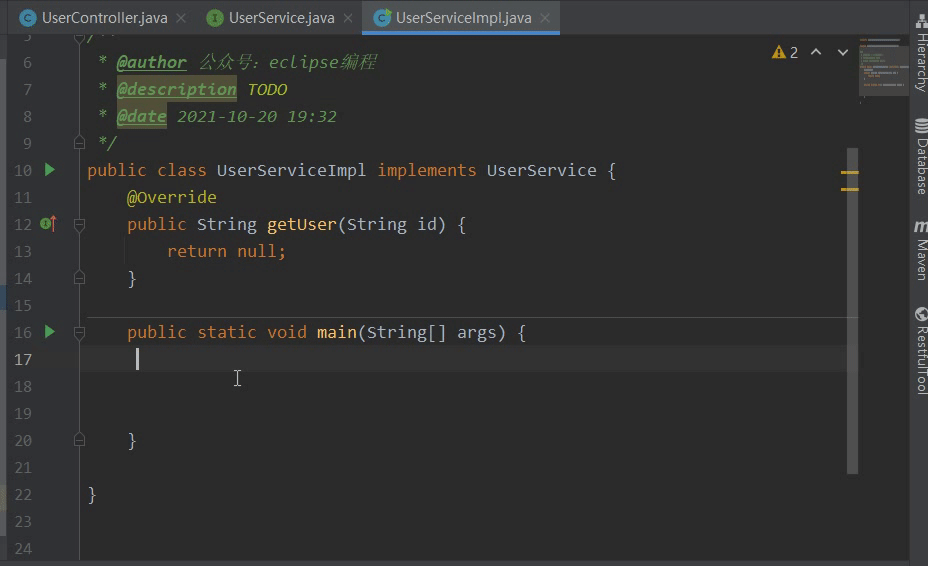Click the main method name

click(x=337, y=333)
